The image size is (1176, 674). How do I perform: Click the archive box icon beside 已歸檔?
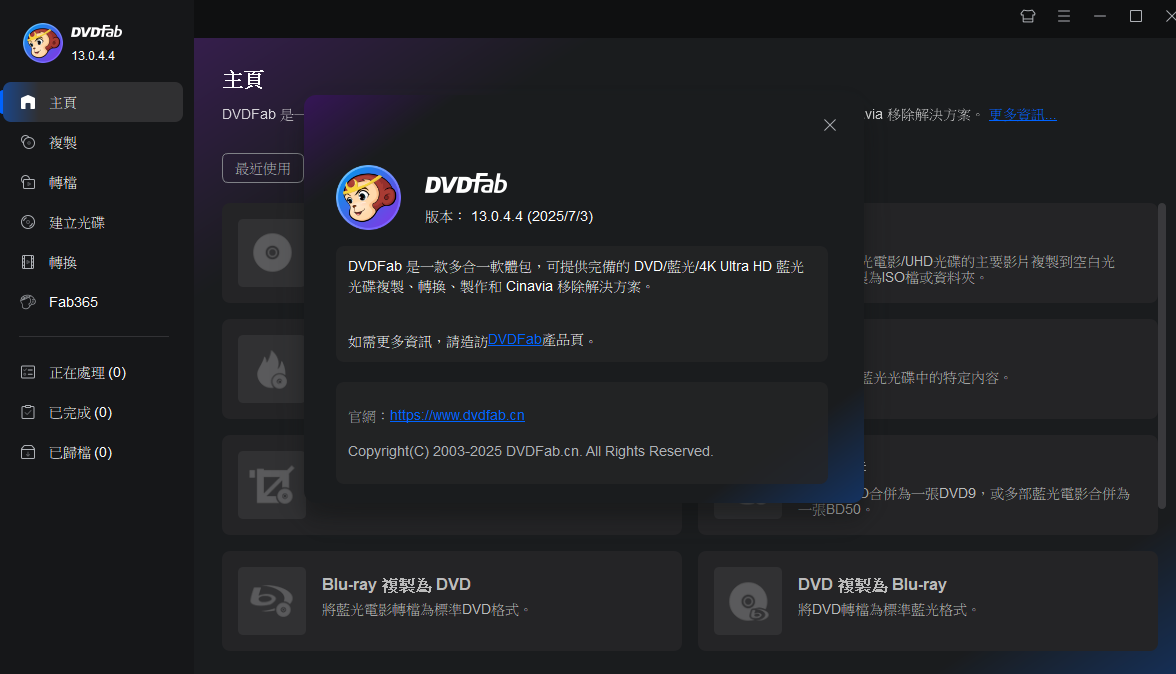tap(28, 452)
